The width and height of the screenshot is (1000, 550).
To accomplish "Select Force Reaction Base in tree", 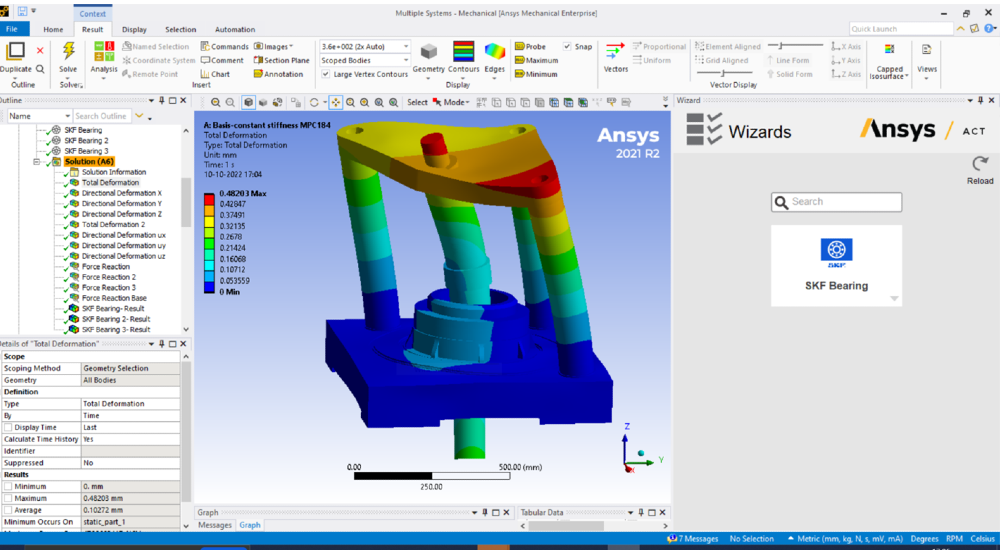I will [114, 298].
